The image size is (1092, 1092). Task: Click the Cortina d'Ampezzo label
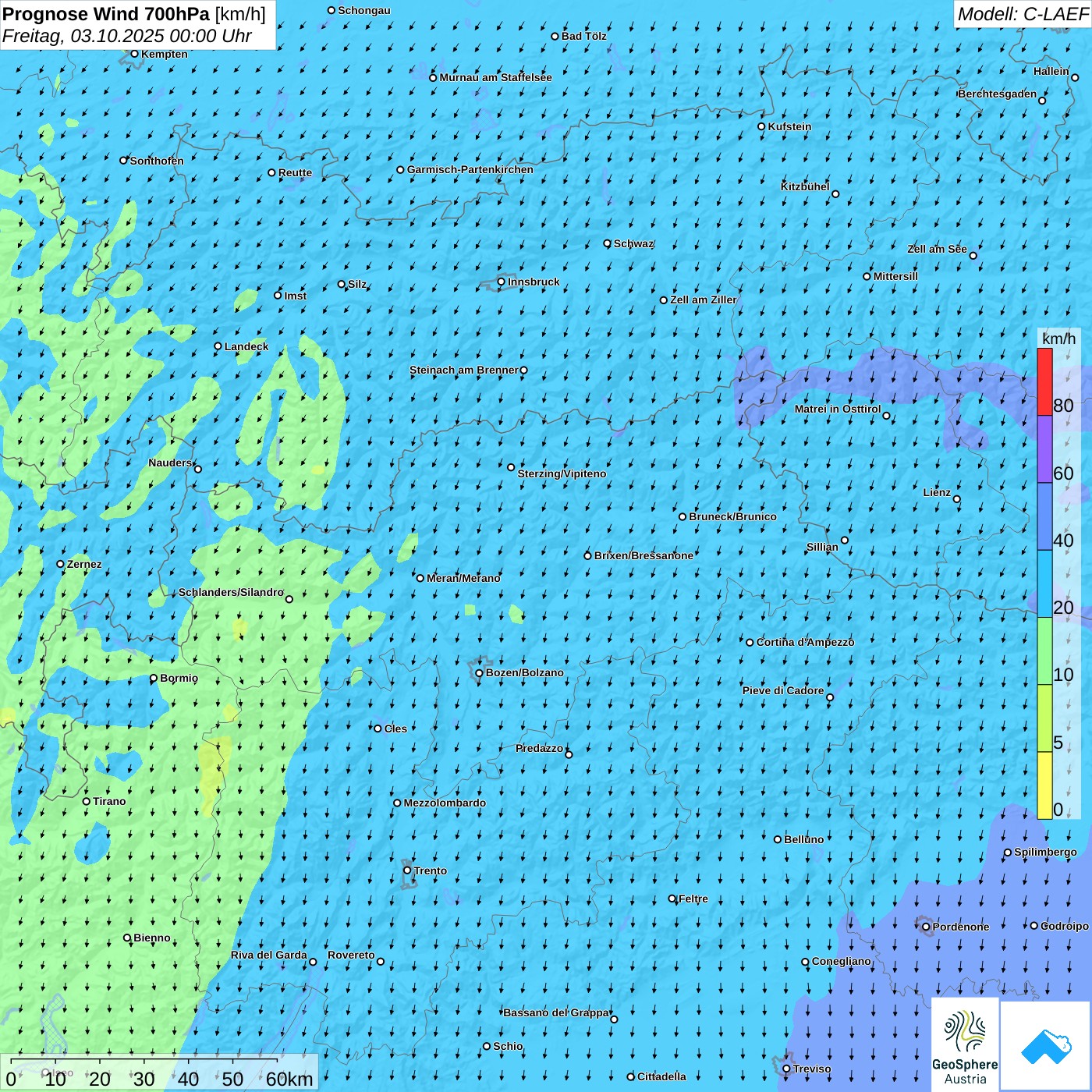(805, 642)
